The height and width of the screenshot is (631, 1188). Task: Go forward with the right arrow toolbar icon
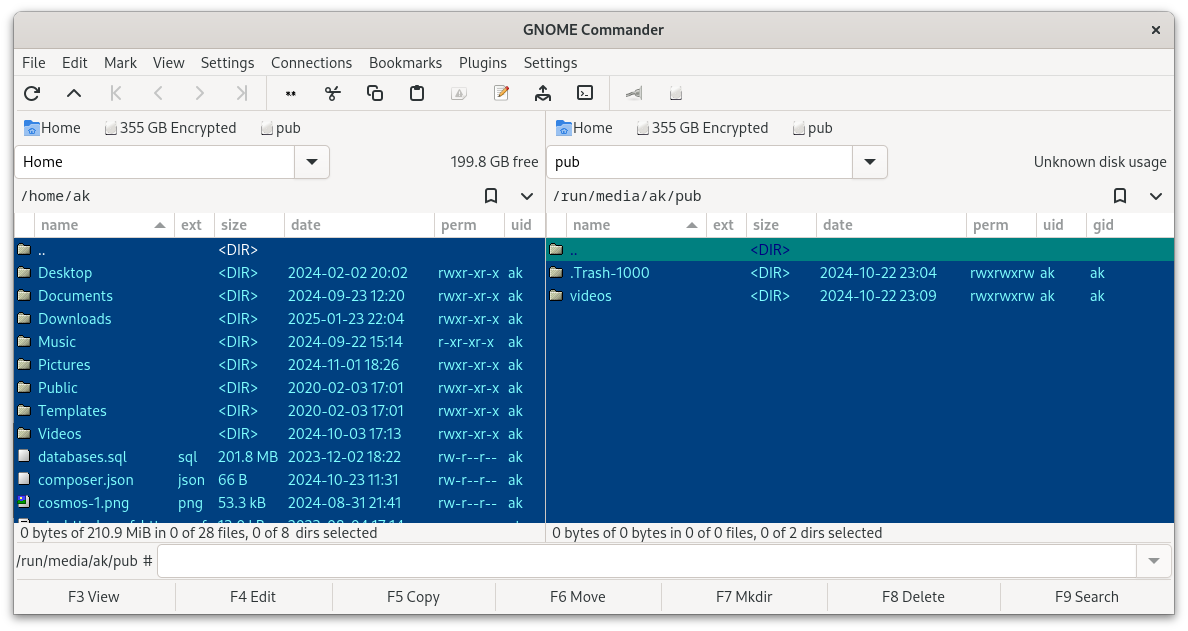(x=199, y=93)
